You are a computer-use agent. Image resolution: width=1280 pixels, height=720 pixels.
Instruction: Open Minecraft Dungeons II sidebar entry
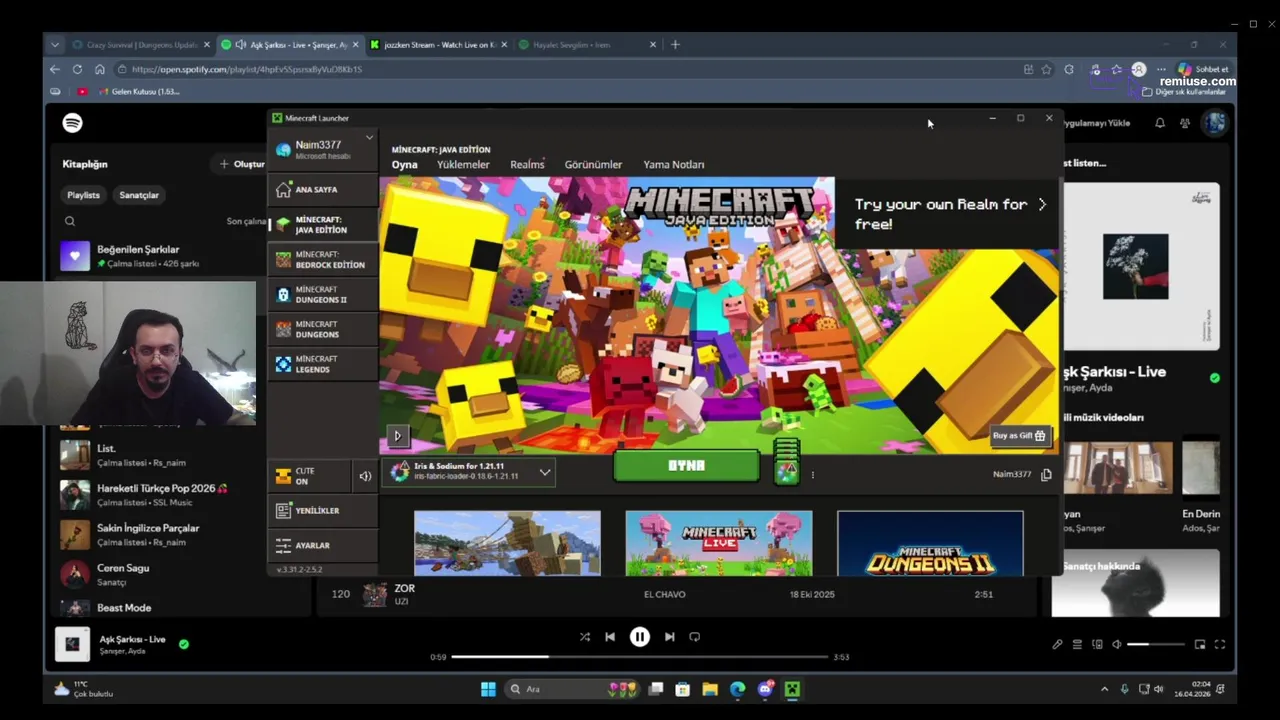point(322,294)
